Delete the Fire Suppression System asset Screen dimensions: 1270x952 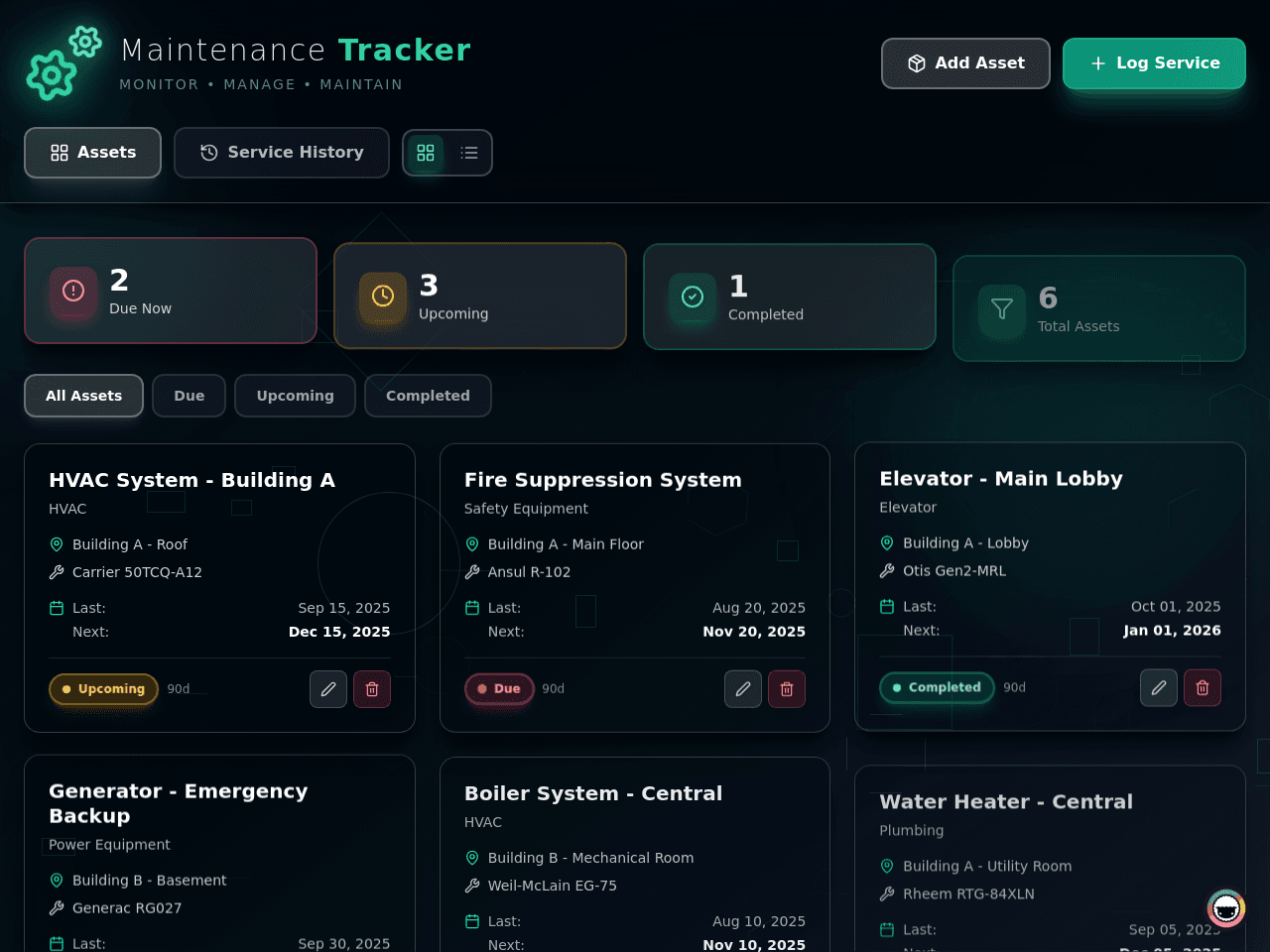tap(787, 689)
